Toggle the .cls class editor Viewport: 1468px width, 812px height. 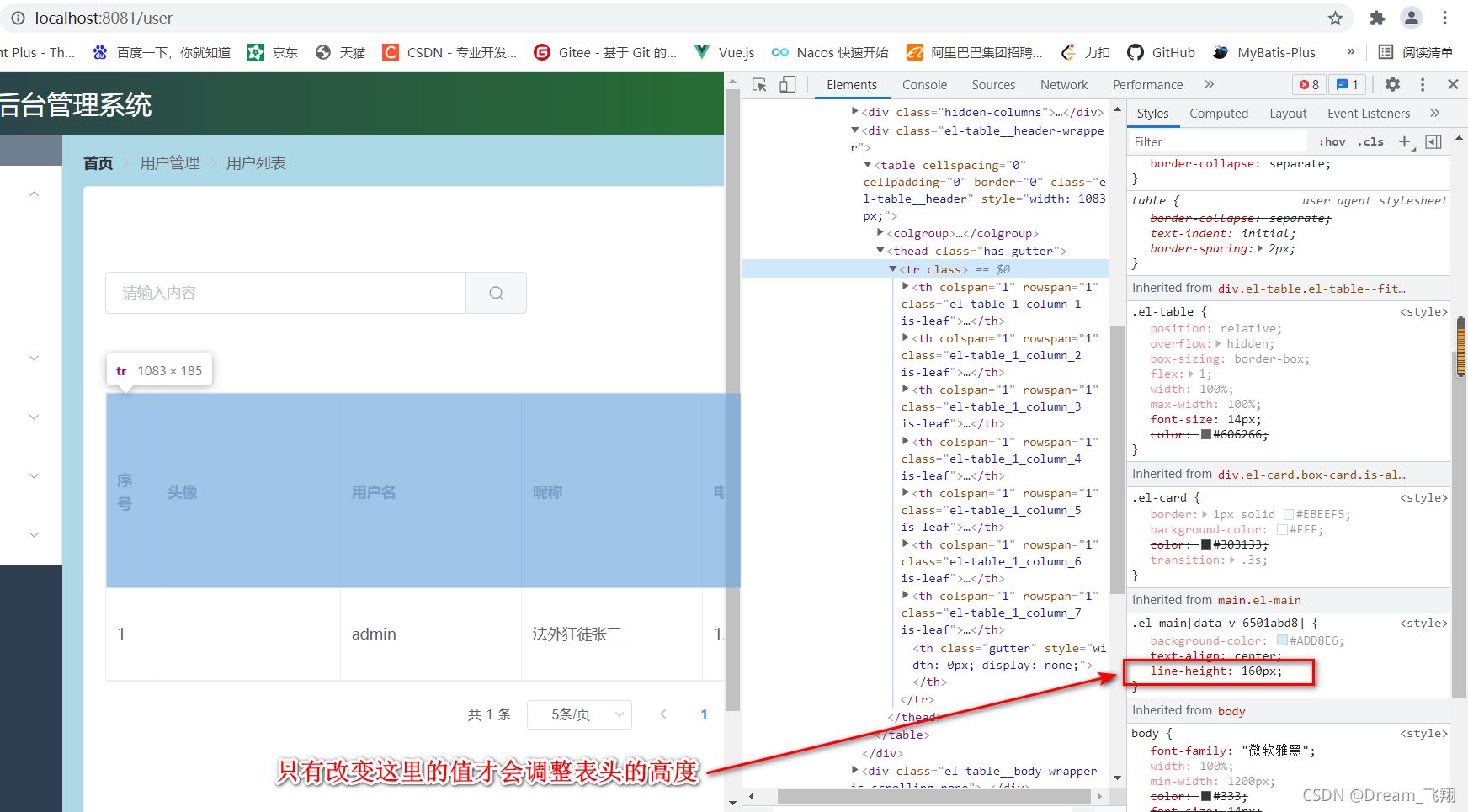pos(1371,141)
